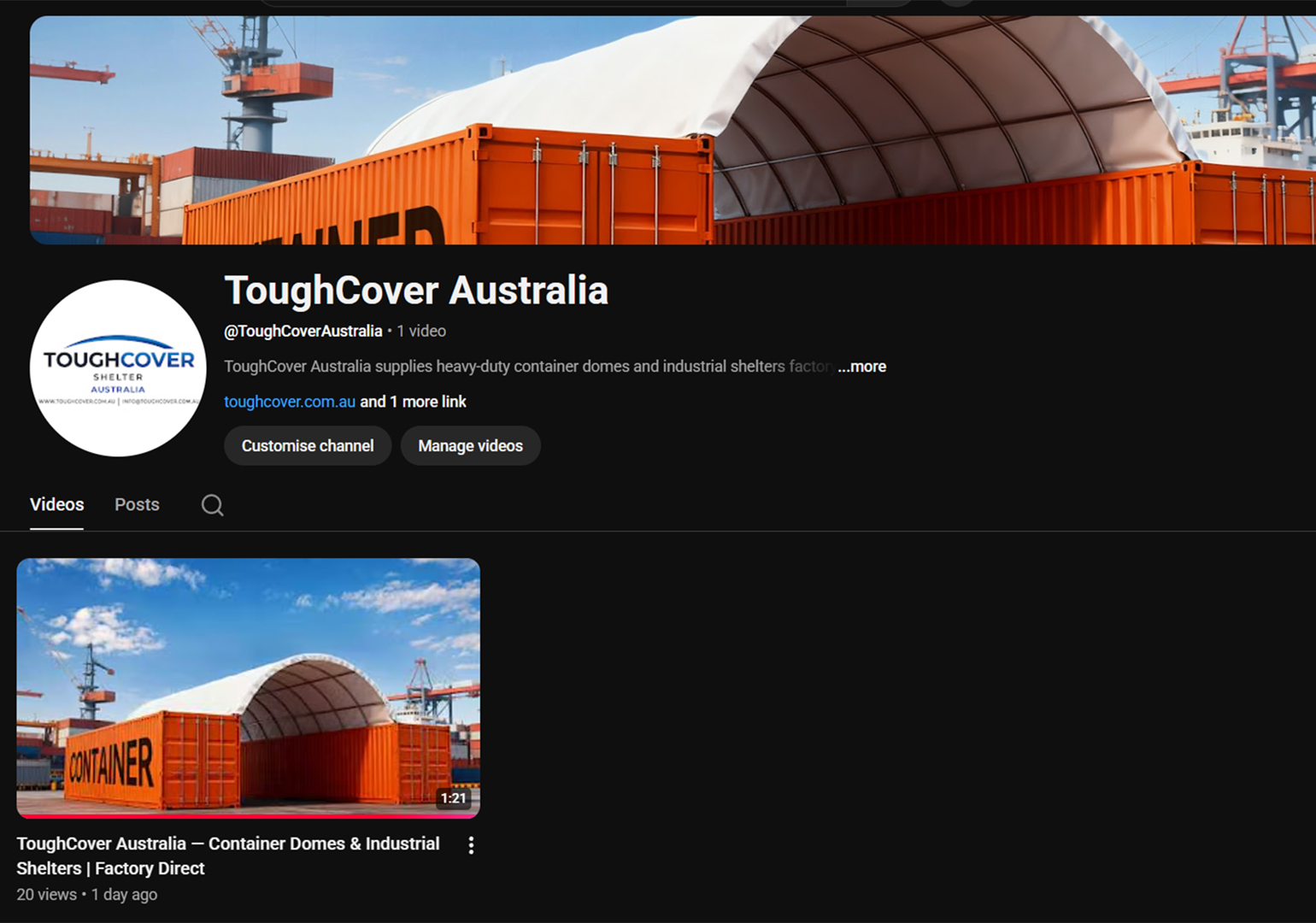Click the channel banner image
Screen dimensions: 1316x923
click(673, 130)
